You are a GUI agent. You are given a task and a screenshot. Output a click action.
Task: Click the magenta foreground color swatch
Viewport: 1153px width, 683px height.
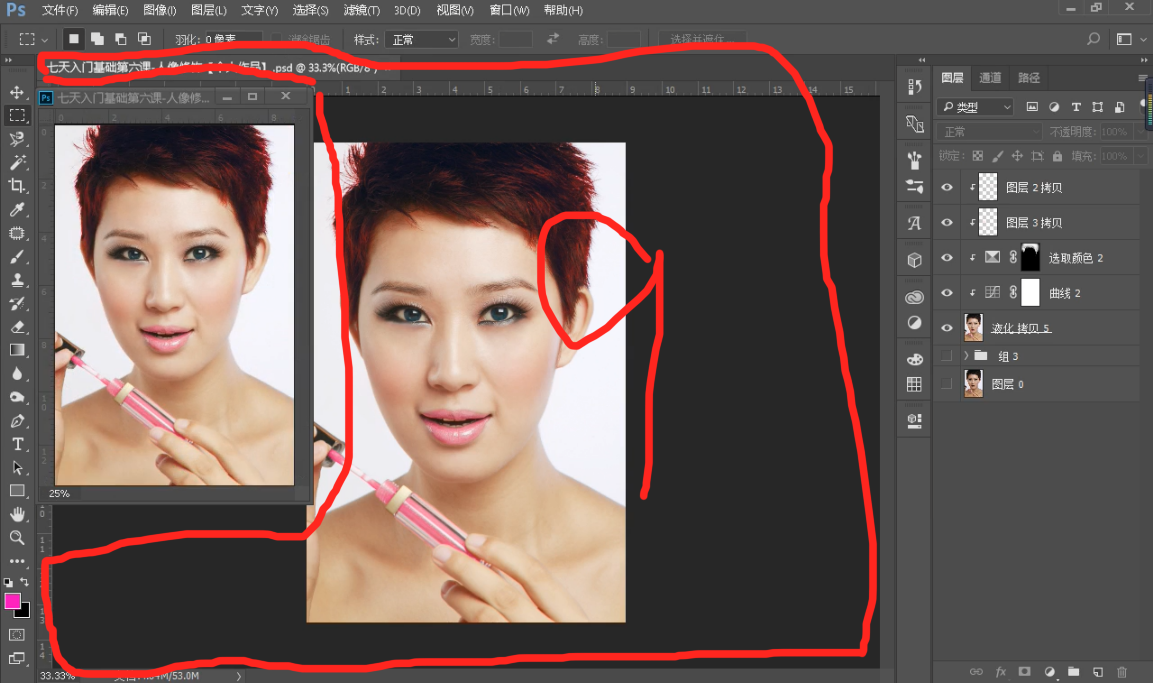tap(13, 601)
